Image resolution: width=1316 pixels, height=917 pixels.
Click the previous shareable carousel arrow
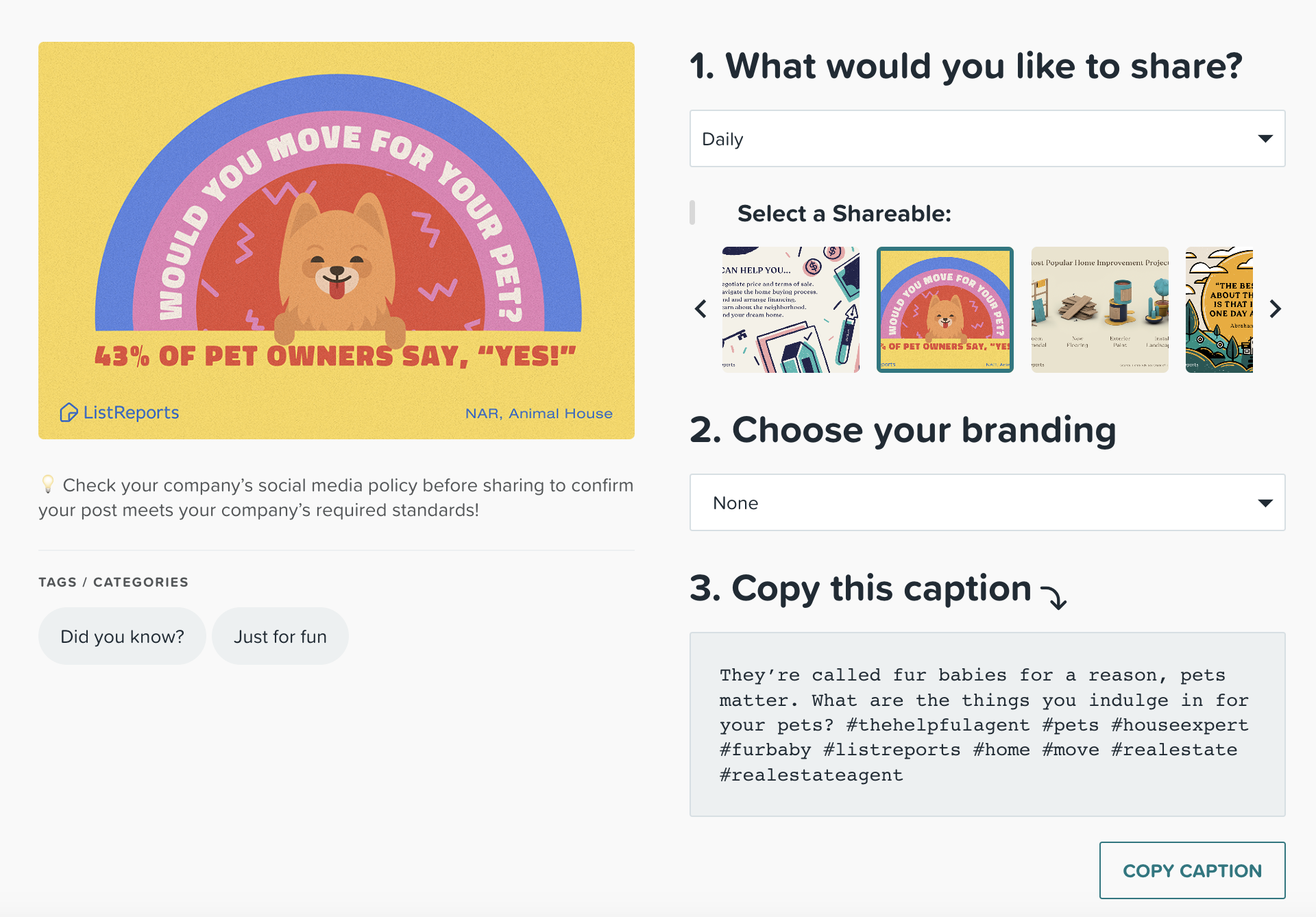[x=700, y=309]
